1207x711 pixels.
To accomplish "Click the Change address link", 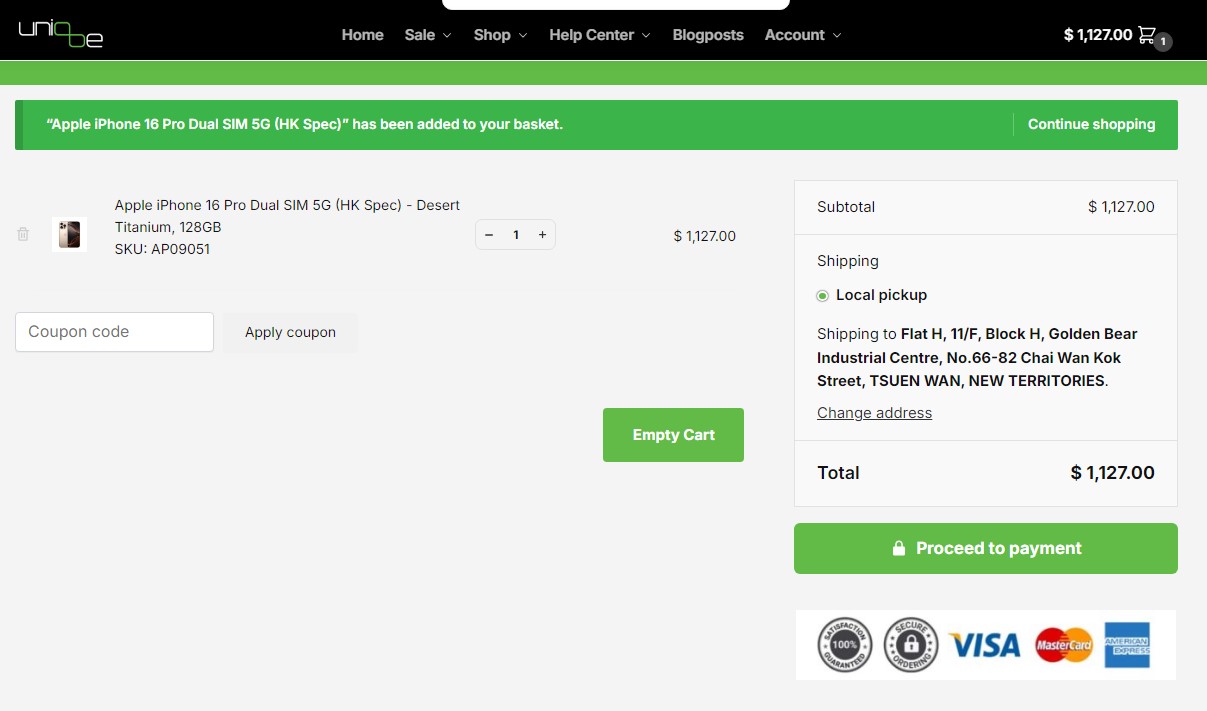I will (x=874, y=413).
